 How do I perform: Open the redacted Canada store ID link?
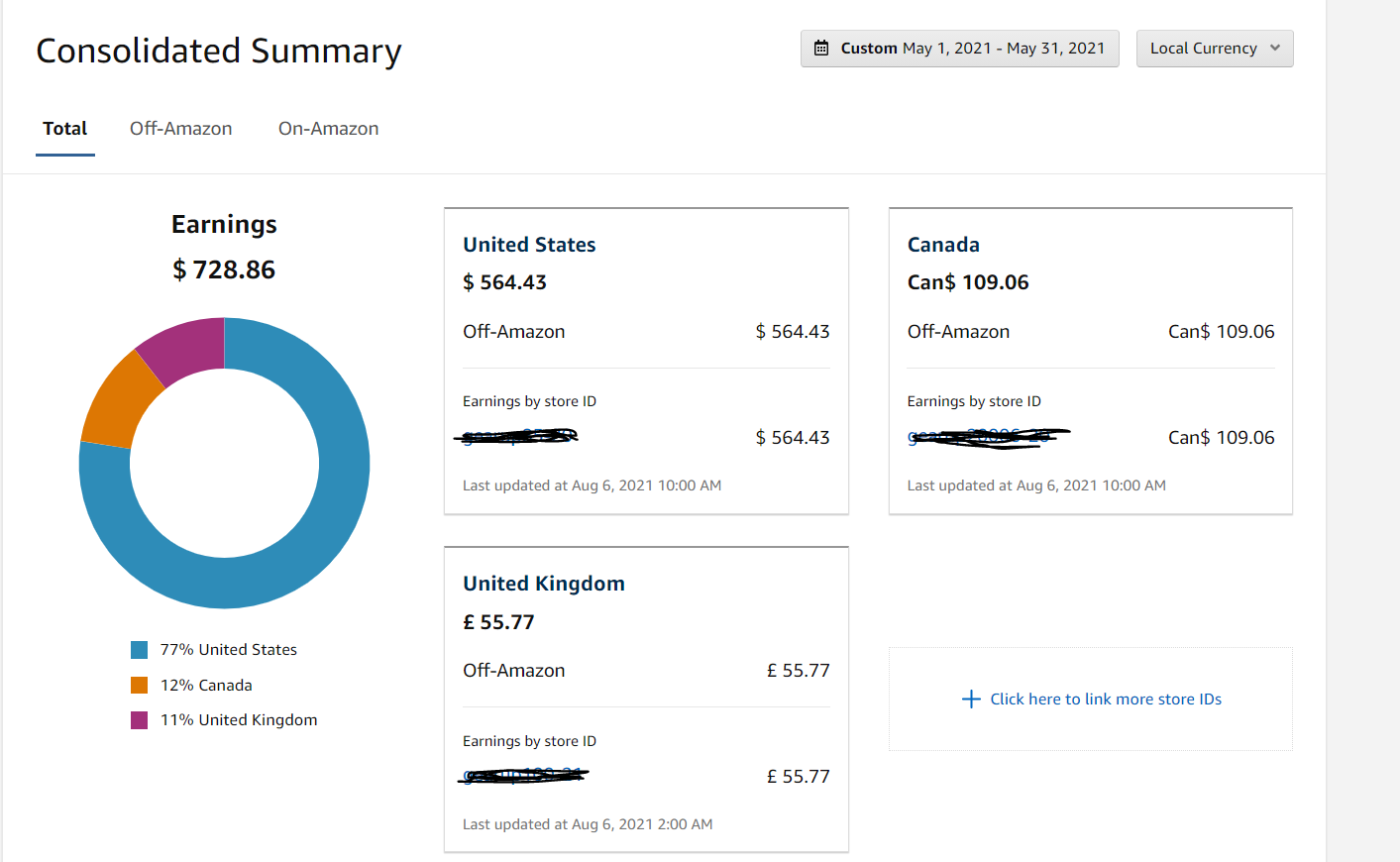click(x=987, y=437)
